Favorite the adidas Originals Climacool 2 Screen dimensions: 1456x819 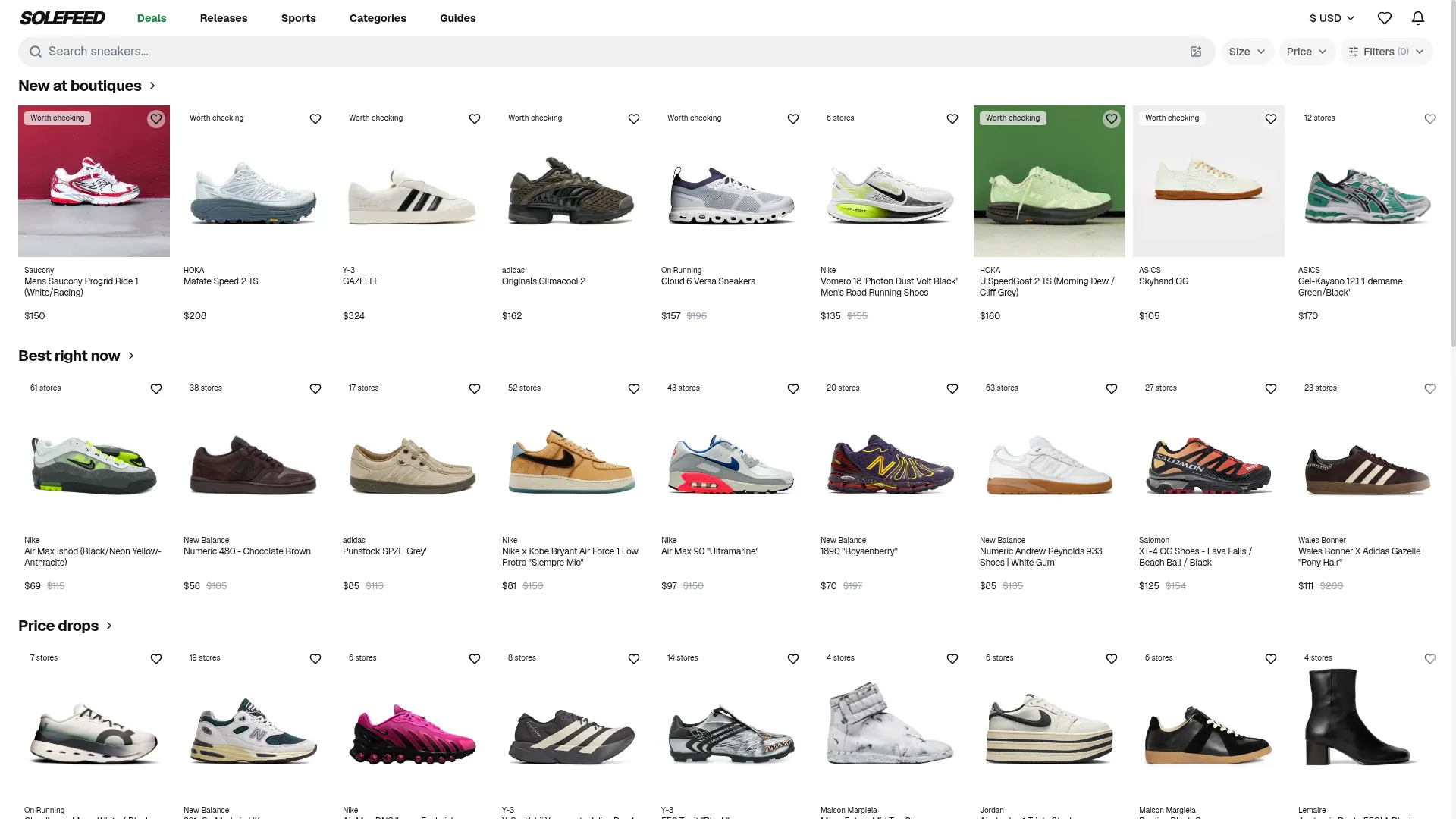pyautogui.click(x=634, y=119)
